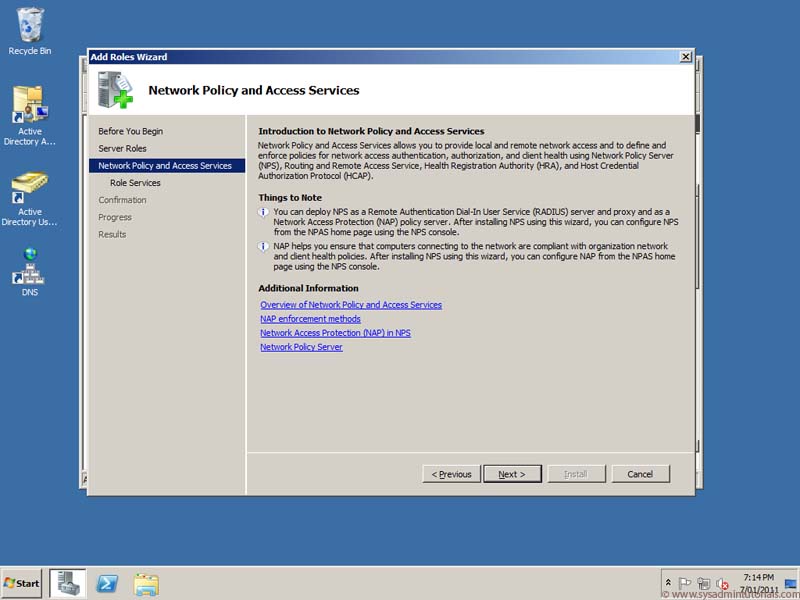
Task: Go to Before You Begin step
Action: 131,131
